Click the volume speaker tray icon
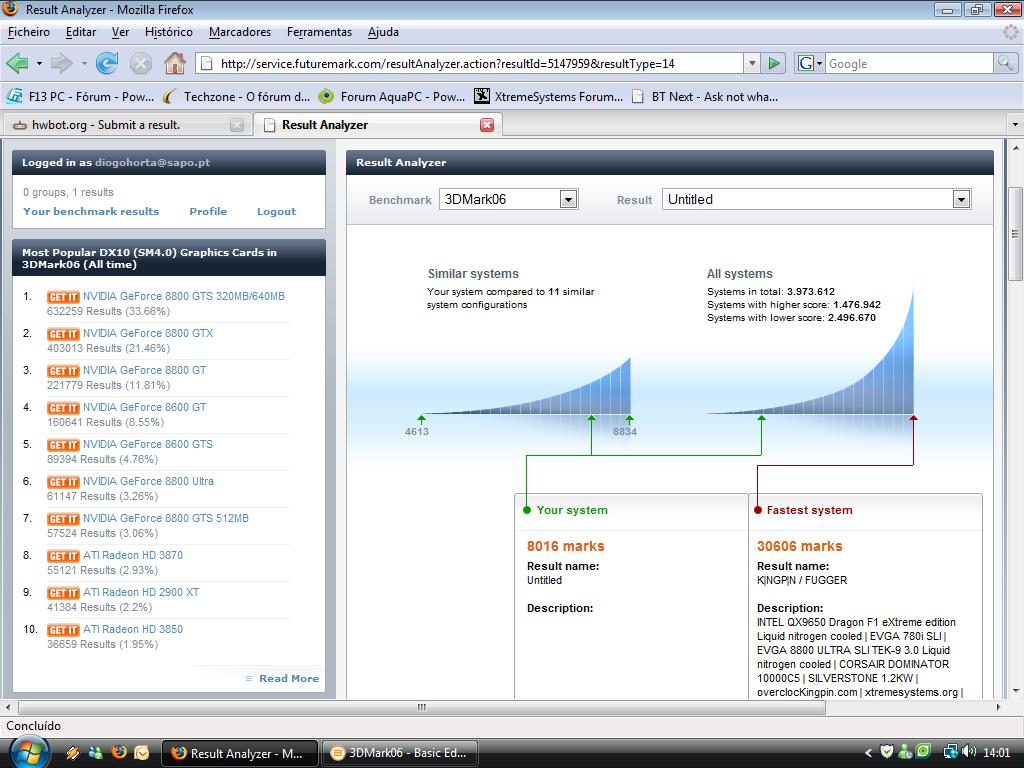 [969, 752]
